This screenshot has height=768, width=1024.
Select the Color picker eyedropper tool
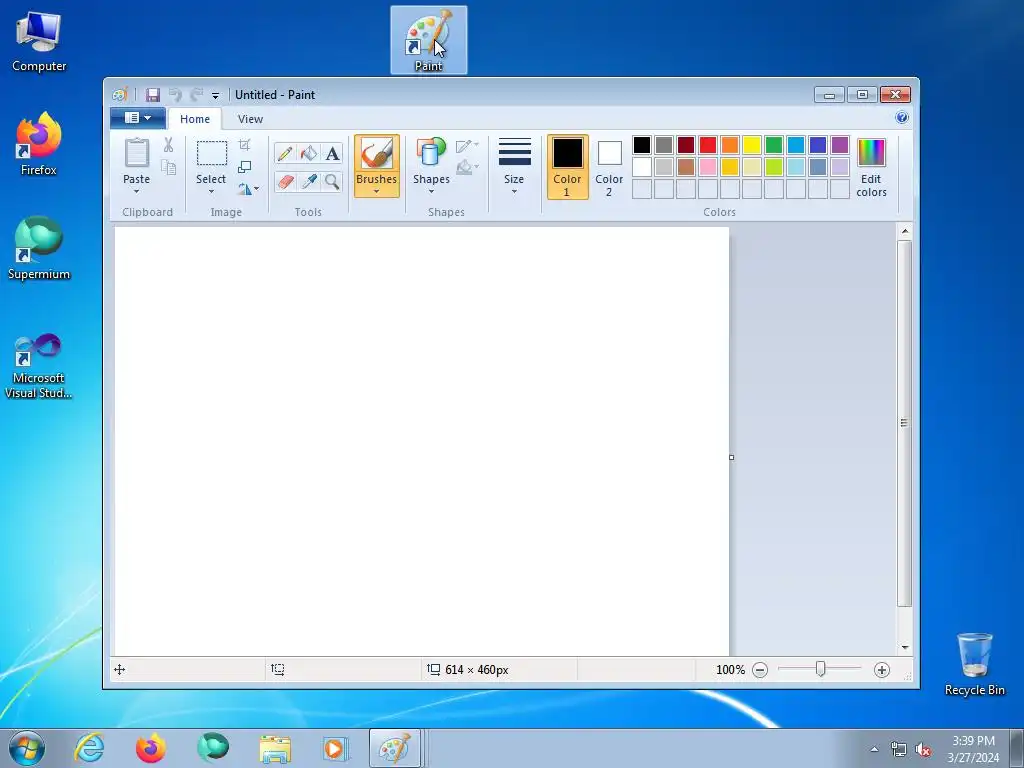pyautogui.click(x=309, y=181)
